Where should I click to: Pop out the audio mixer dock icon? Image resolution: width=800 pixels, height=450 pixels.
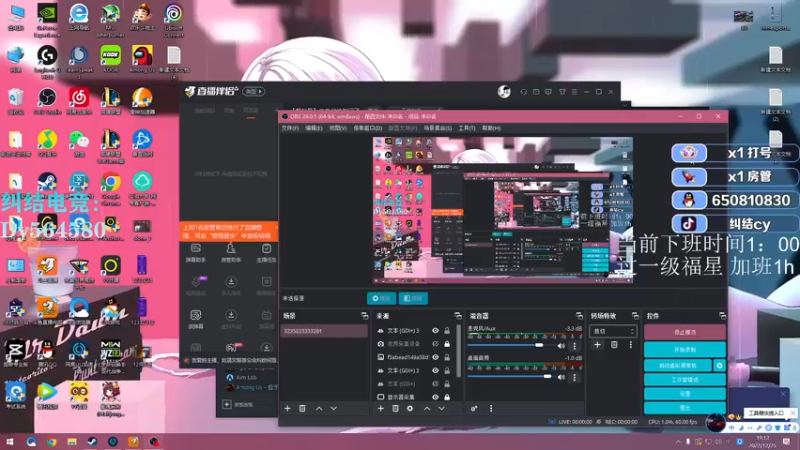pyautogui.click(x=579, y=316)
